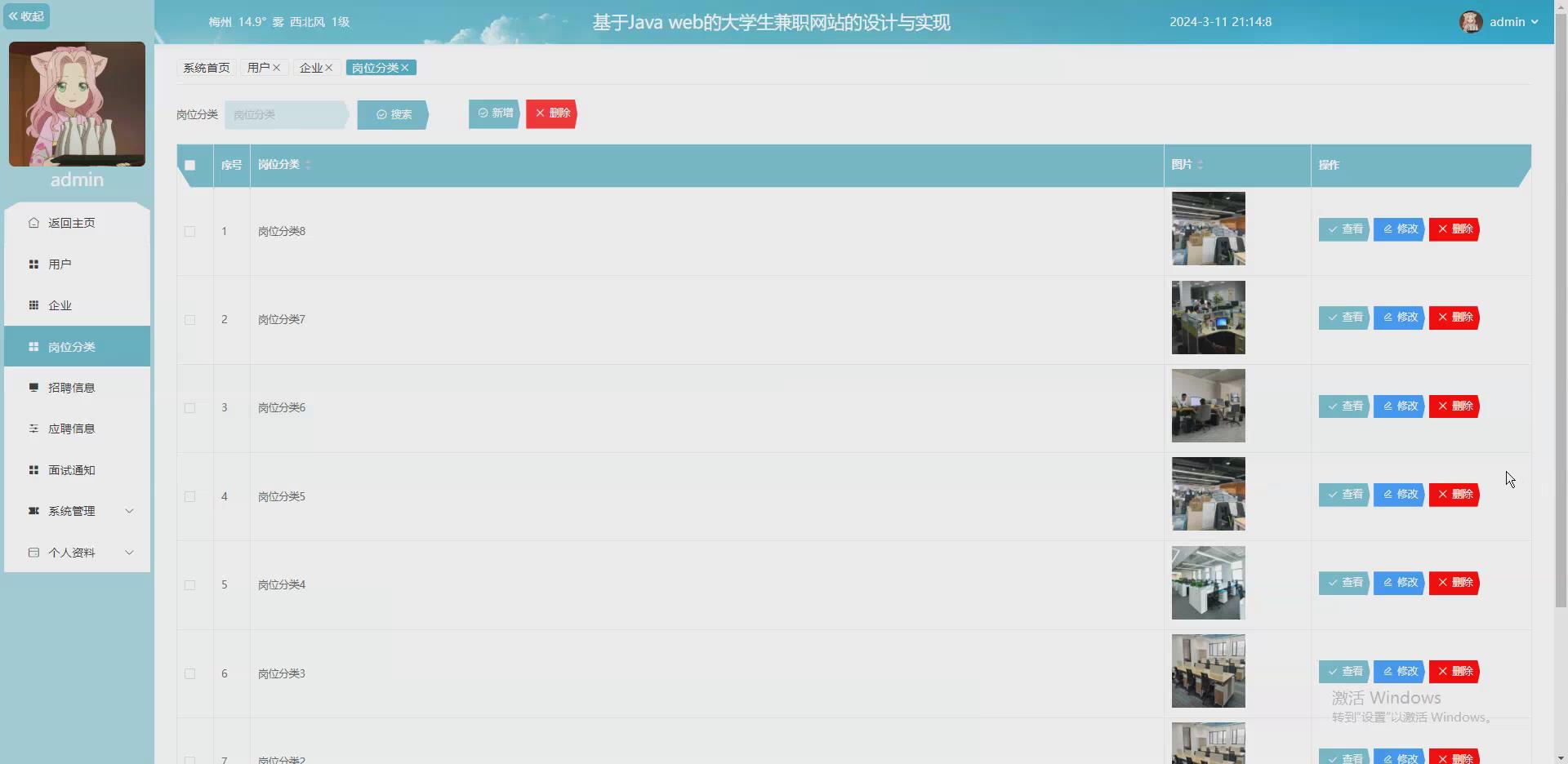The height and width of the screenshot is (764, 1568).
Task: Edit 岗位分类7 with 修改 button
Action: point(1400,318)
